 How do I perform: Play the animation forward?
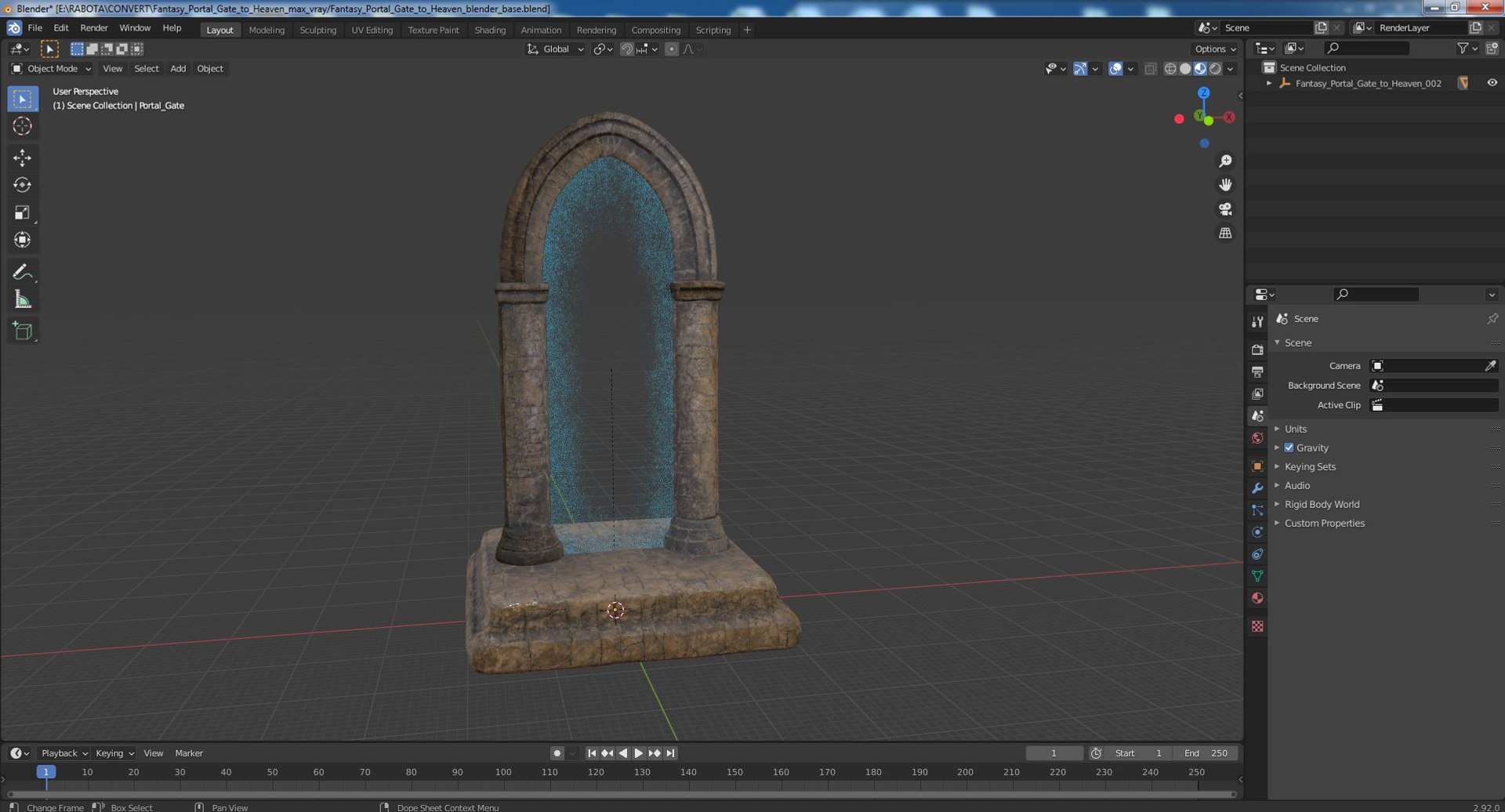click(639, 753)
